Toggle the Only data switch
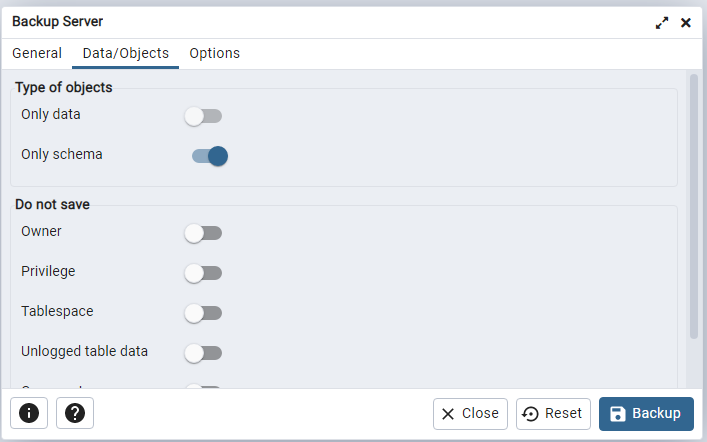The image size is (707, 442). 203,116
